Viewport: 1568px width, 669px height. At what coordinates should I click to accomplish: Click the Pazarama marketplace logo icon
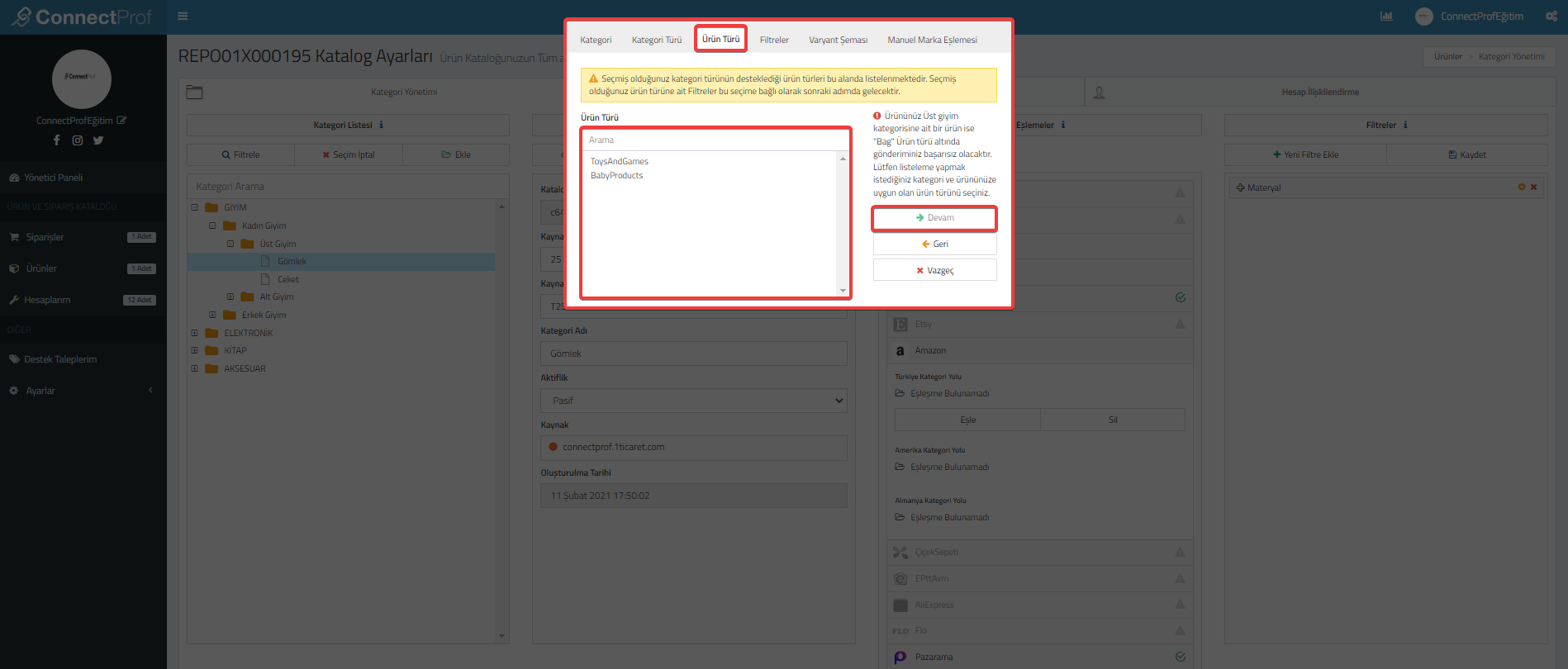coord(900,657)
